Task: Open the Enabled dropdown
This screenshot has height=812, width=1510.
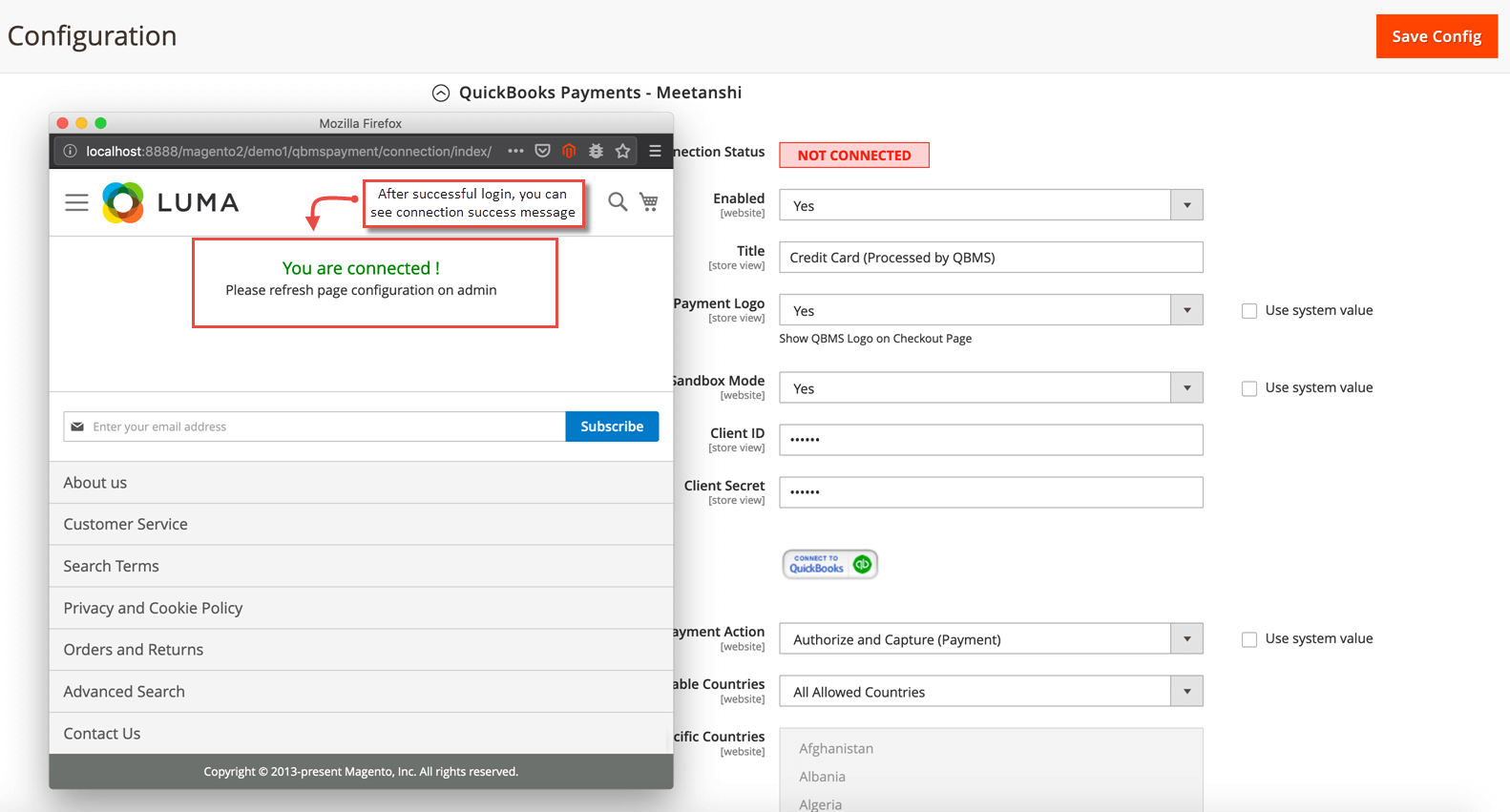Action: point(991,205)
